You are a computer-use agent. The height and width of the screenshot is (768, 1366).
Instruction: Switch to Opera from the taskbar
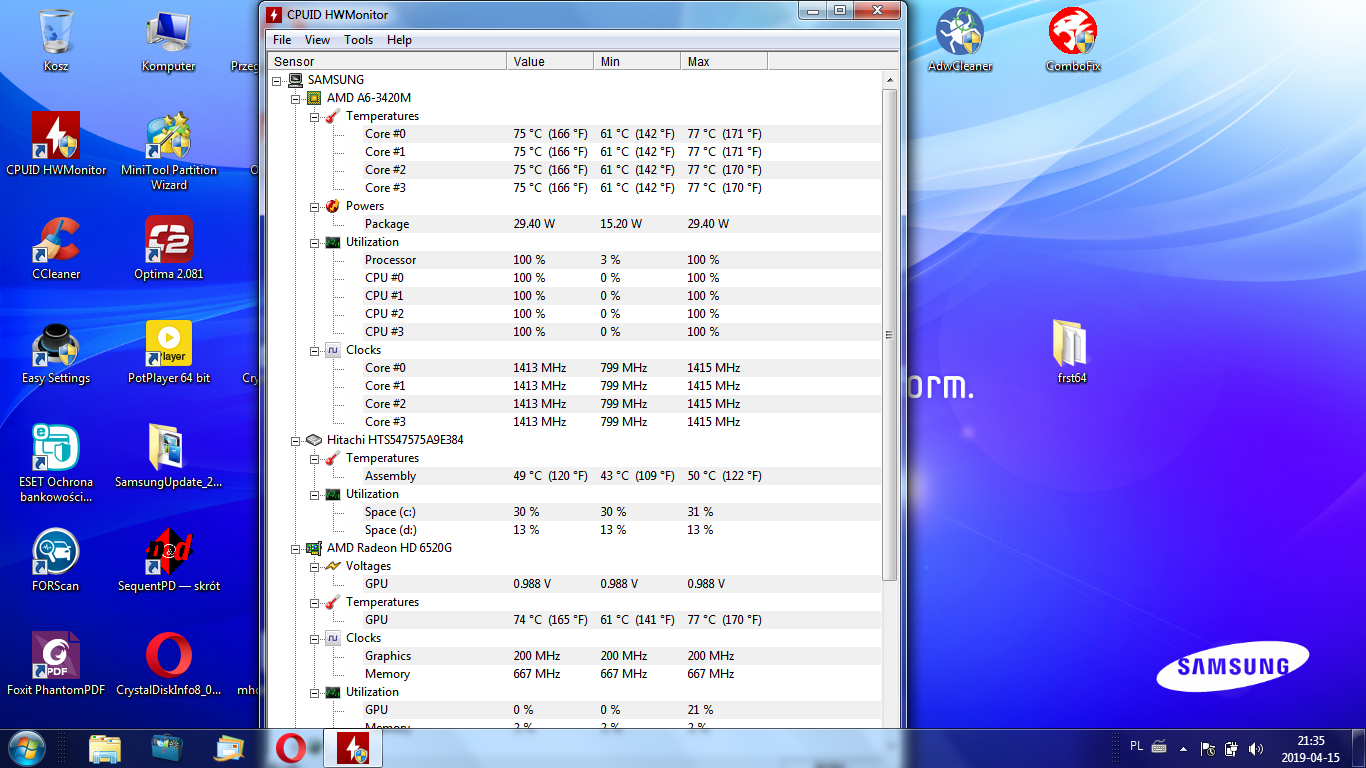291,748
